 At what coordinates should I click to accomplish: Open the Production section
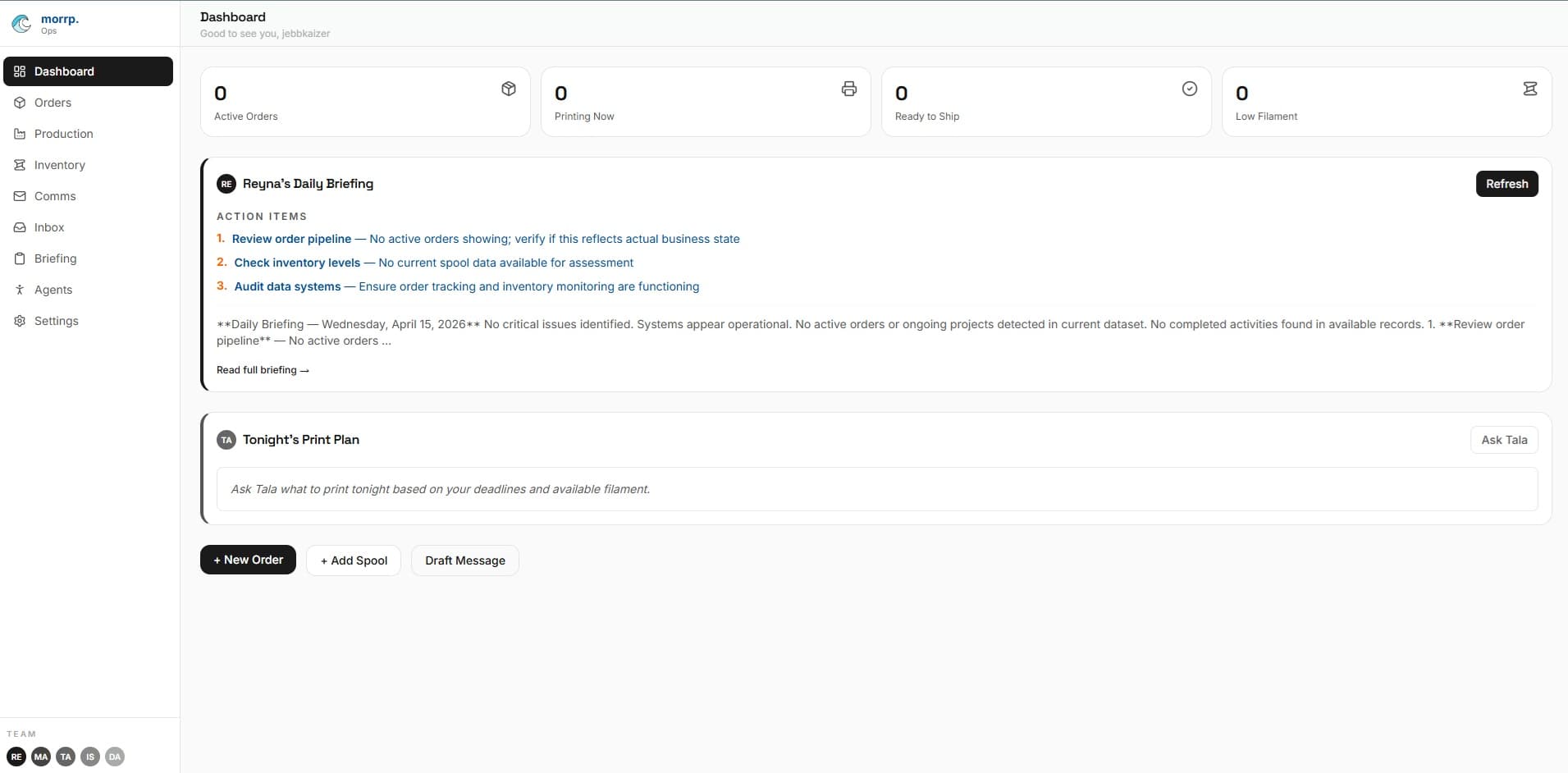[88, 134]
